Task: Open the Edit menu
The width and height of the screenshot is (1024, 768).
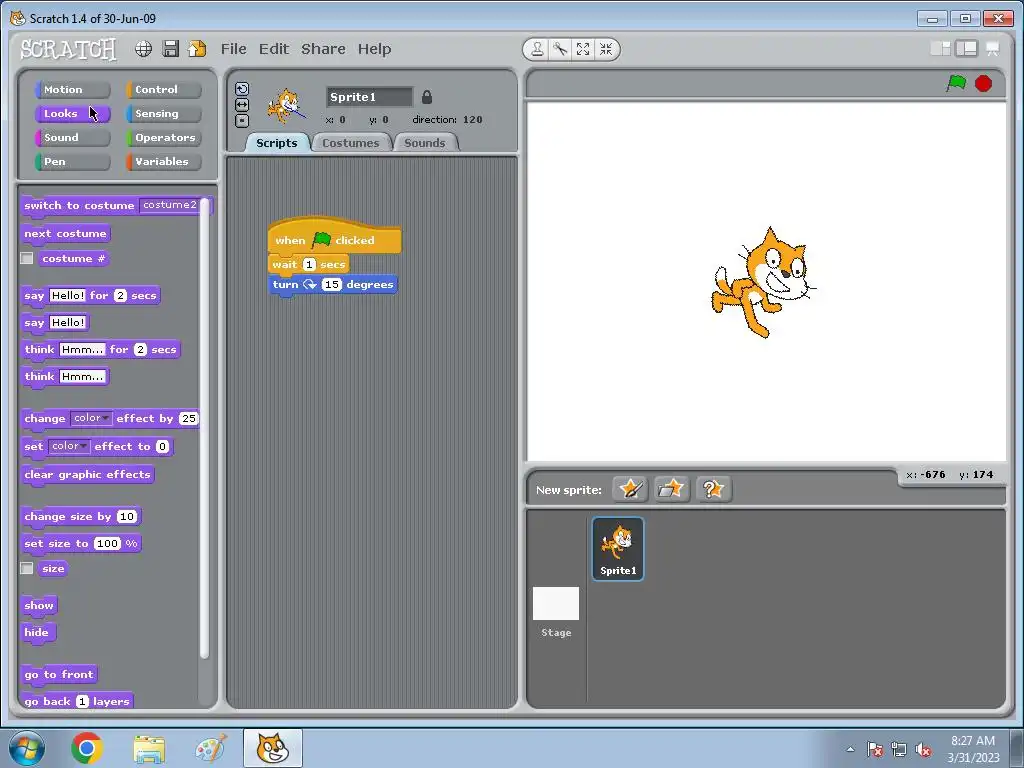Action: (x=274, y=49)
